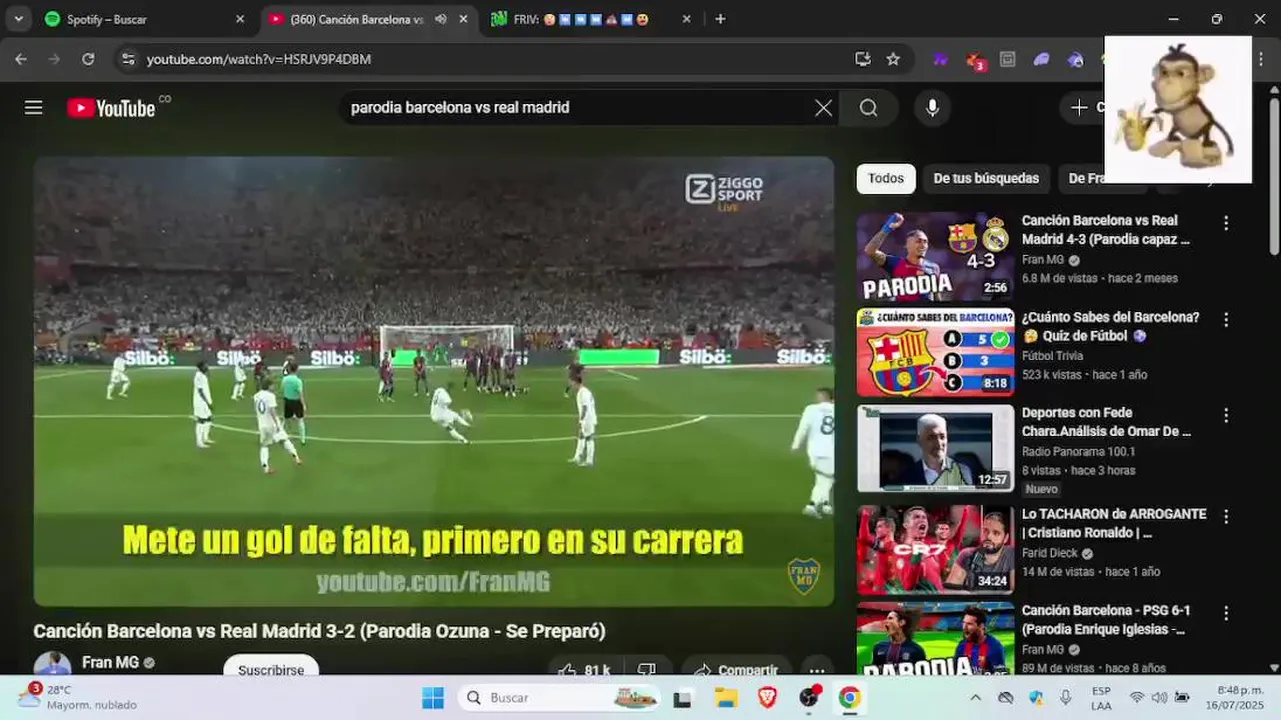Open the gray square extension icon
Viewport: 1281px width, 720px height.
1008,59
